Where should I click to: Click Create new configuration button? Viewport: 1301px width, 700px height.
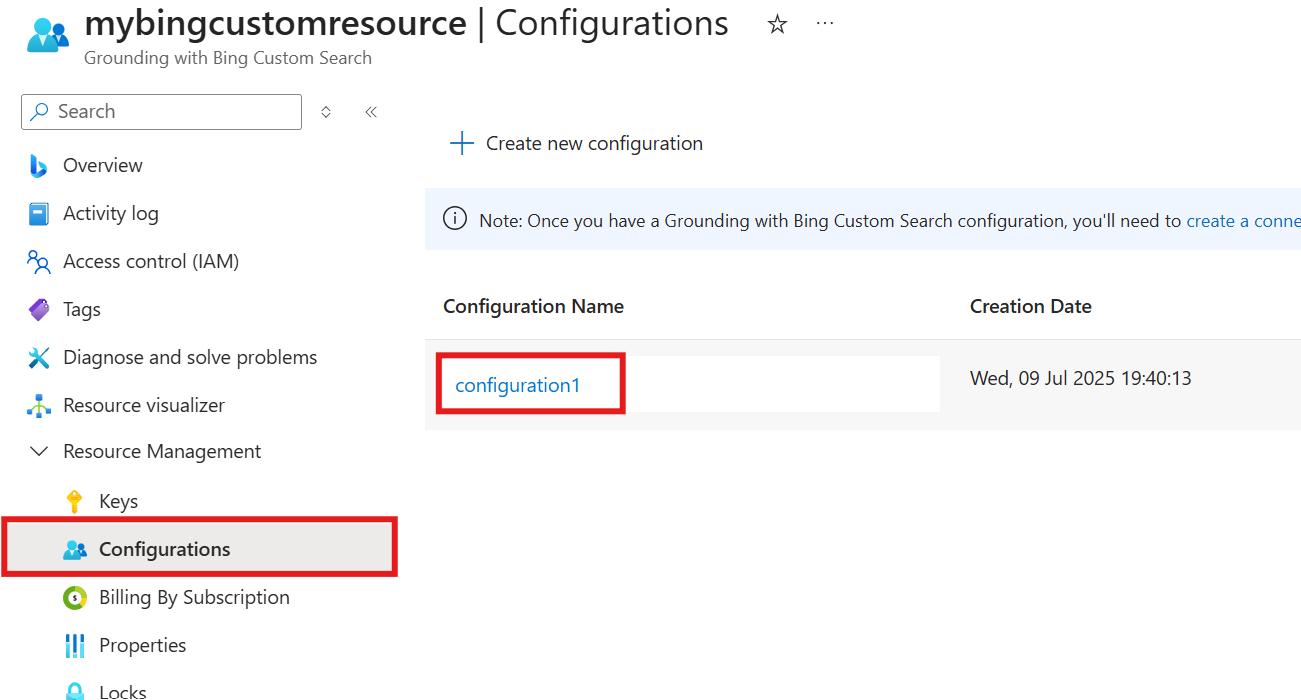(576, 144)
